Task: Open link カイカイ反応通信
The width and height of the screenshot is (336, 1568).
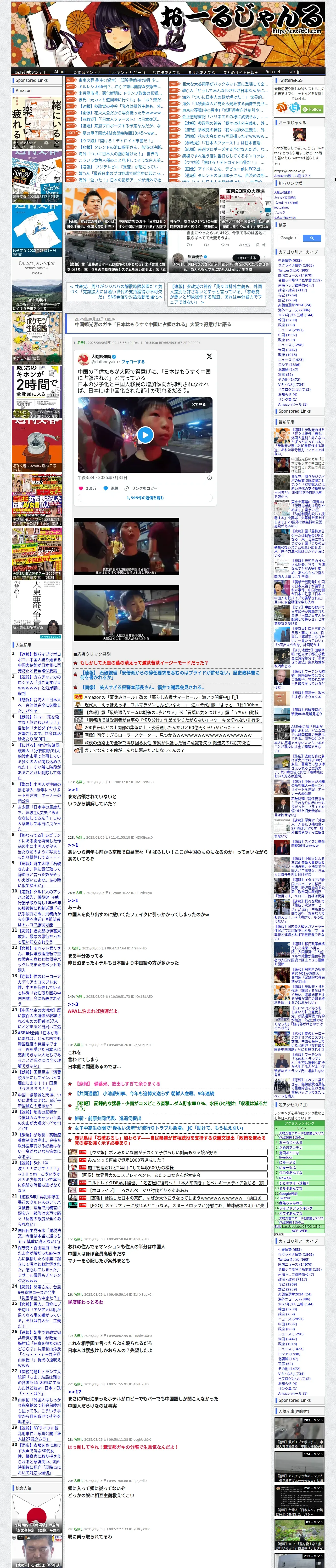Action: click(285, 197)
